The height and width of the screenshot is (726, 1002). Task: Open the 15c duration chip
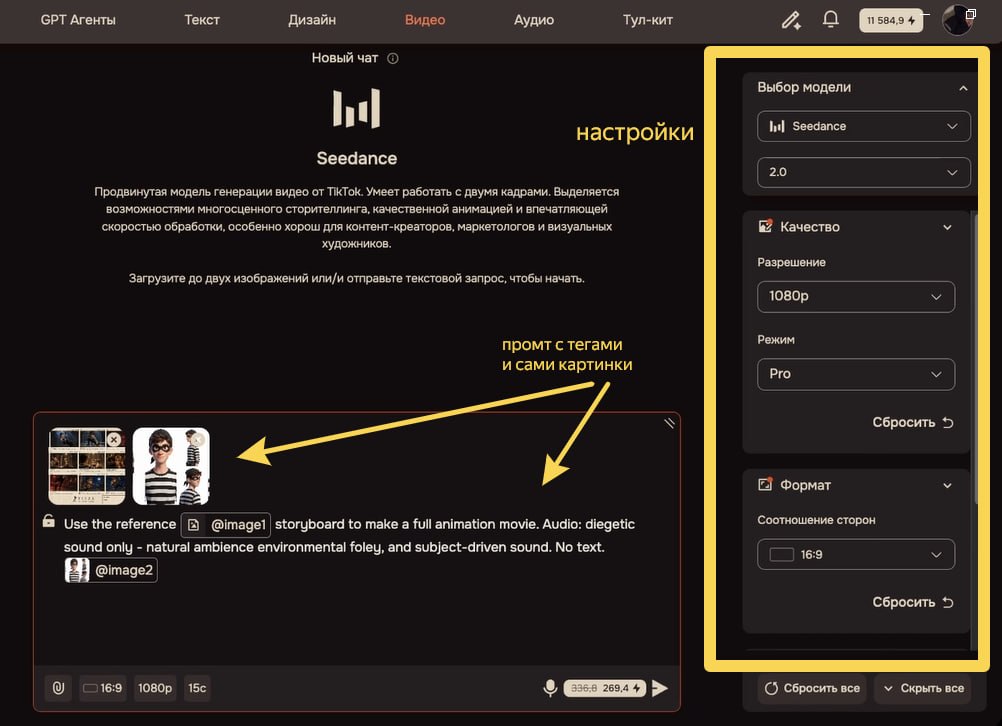click(x=197, y=688)
